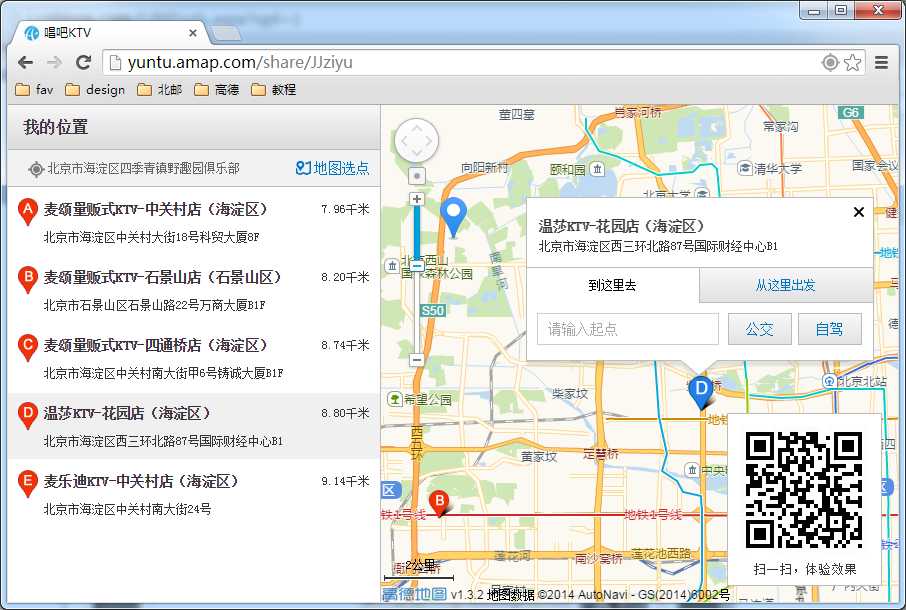This screenshot has width=906, height=610.
Task: Close the 唱吧KTV browser tab
Action: [193, 33]
